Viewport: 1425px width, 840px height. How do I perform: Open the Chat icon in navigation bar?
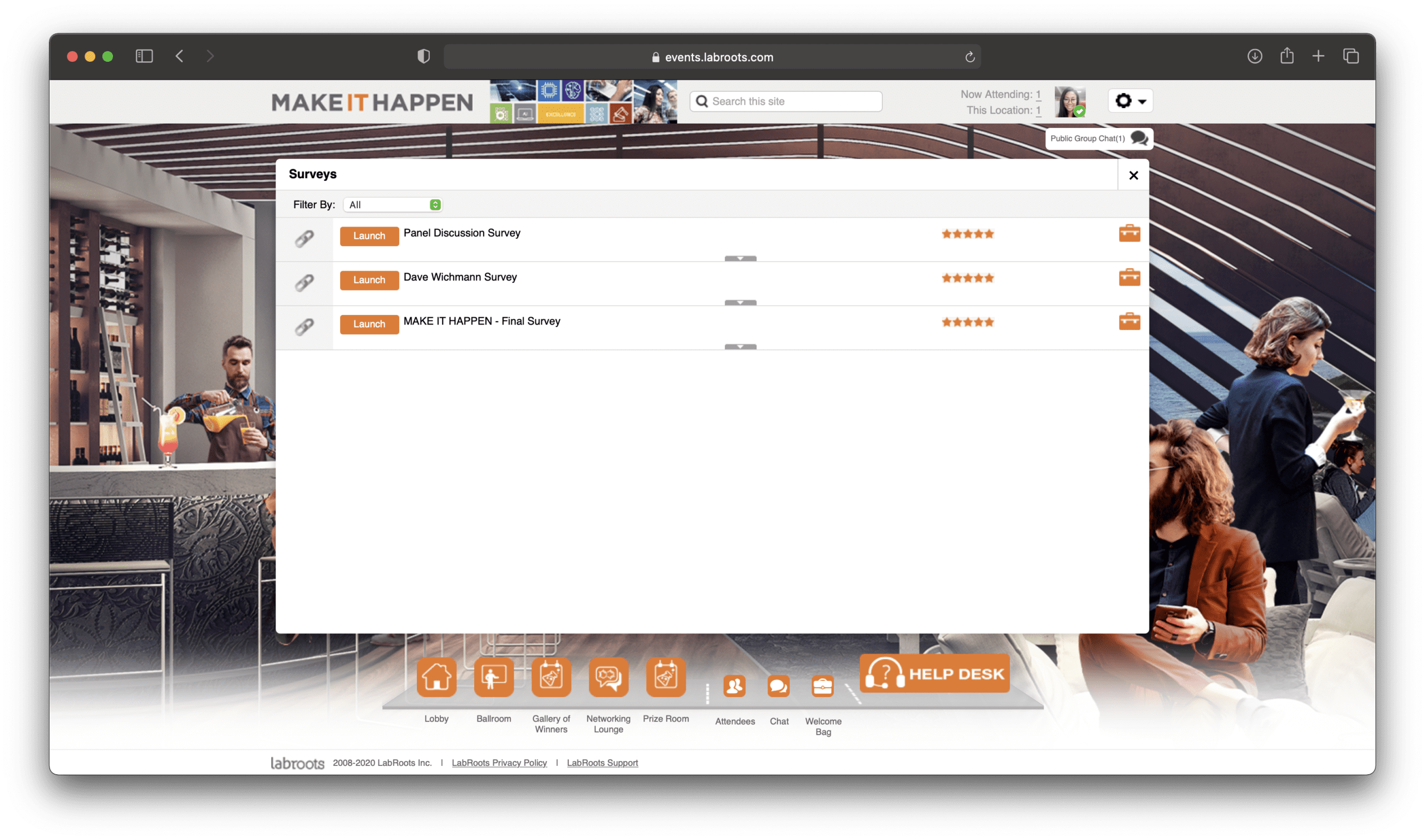click(778, 686)
